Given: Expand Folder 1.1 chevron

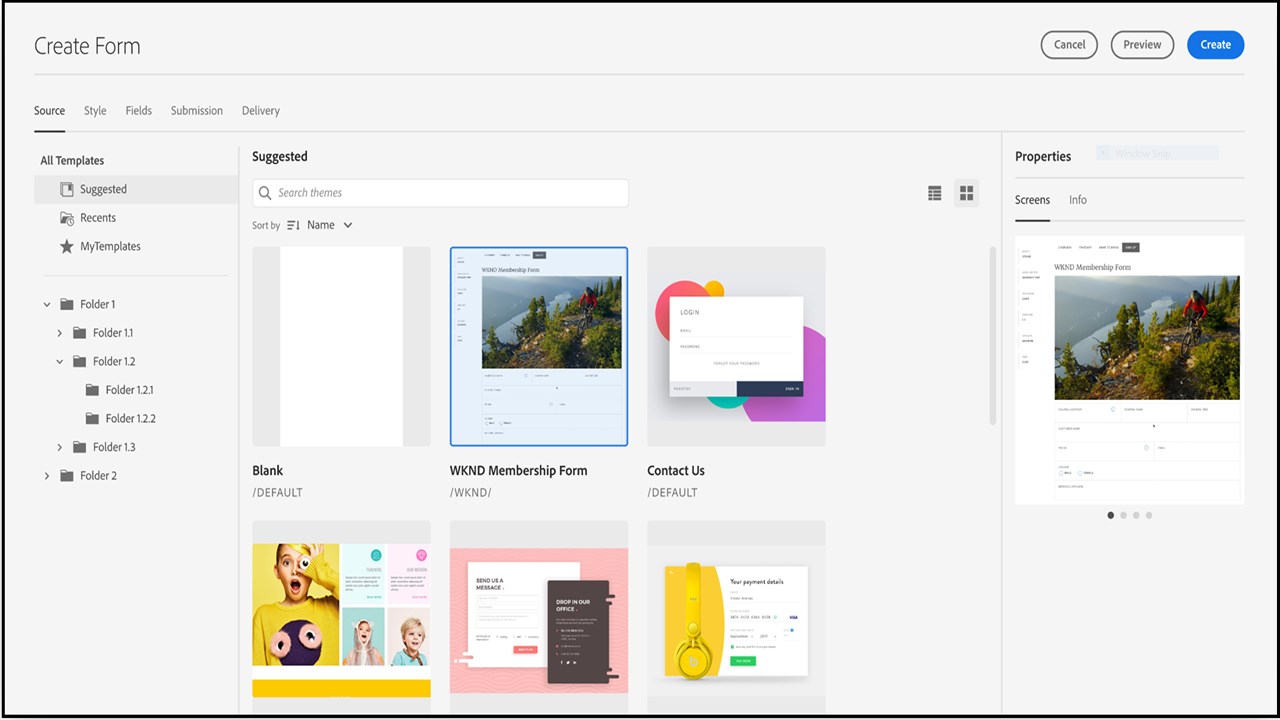Looking at the screenshot, I should tap(60, 333).
